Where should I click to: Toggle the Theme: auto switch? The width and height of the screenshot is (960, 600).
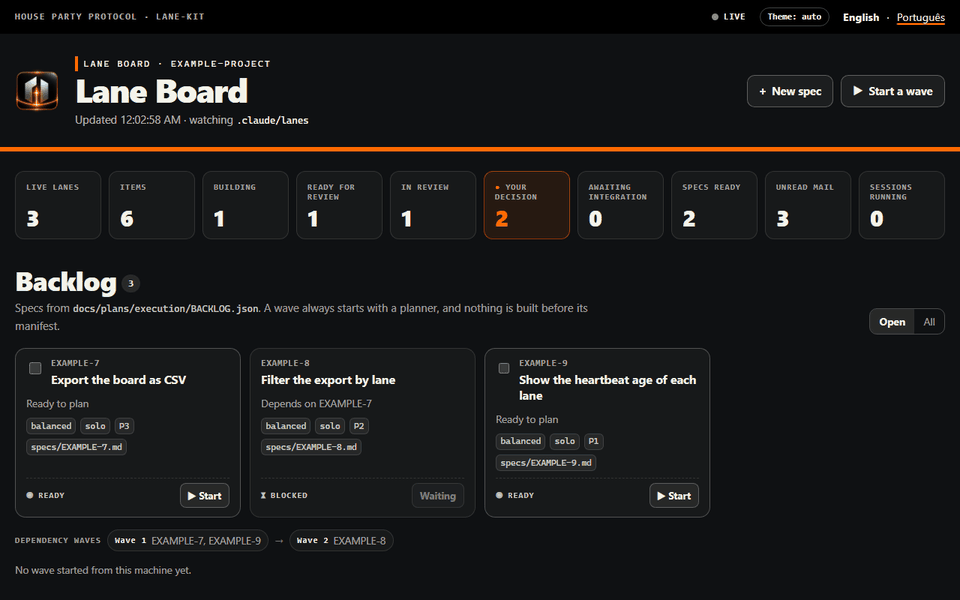coord(794,17)
